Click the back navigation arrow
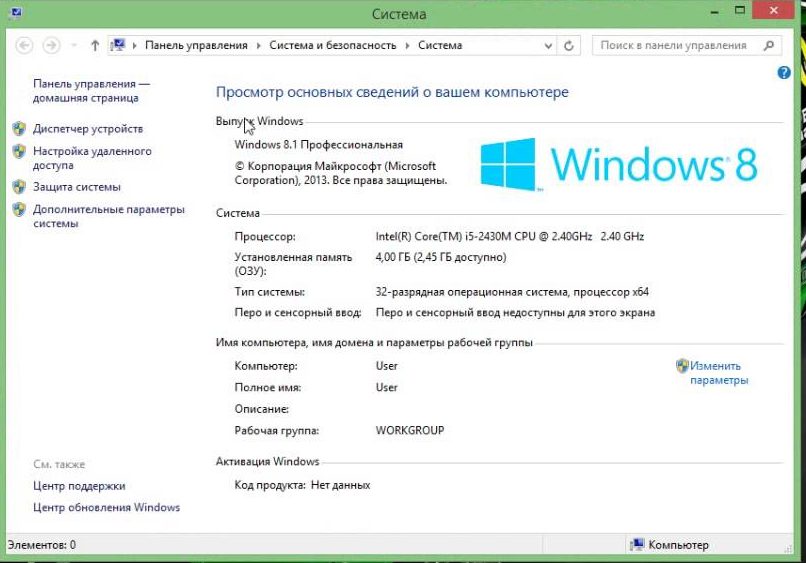 (25, 45)
